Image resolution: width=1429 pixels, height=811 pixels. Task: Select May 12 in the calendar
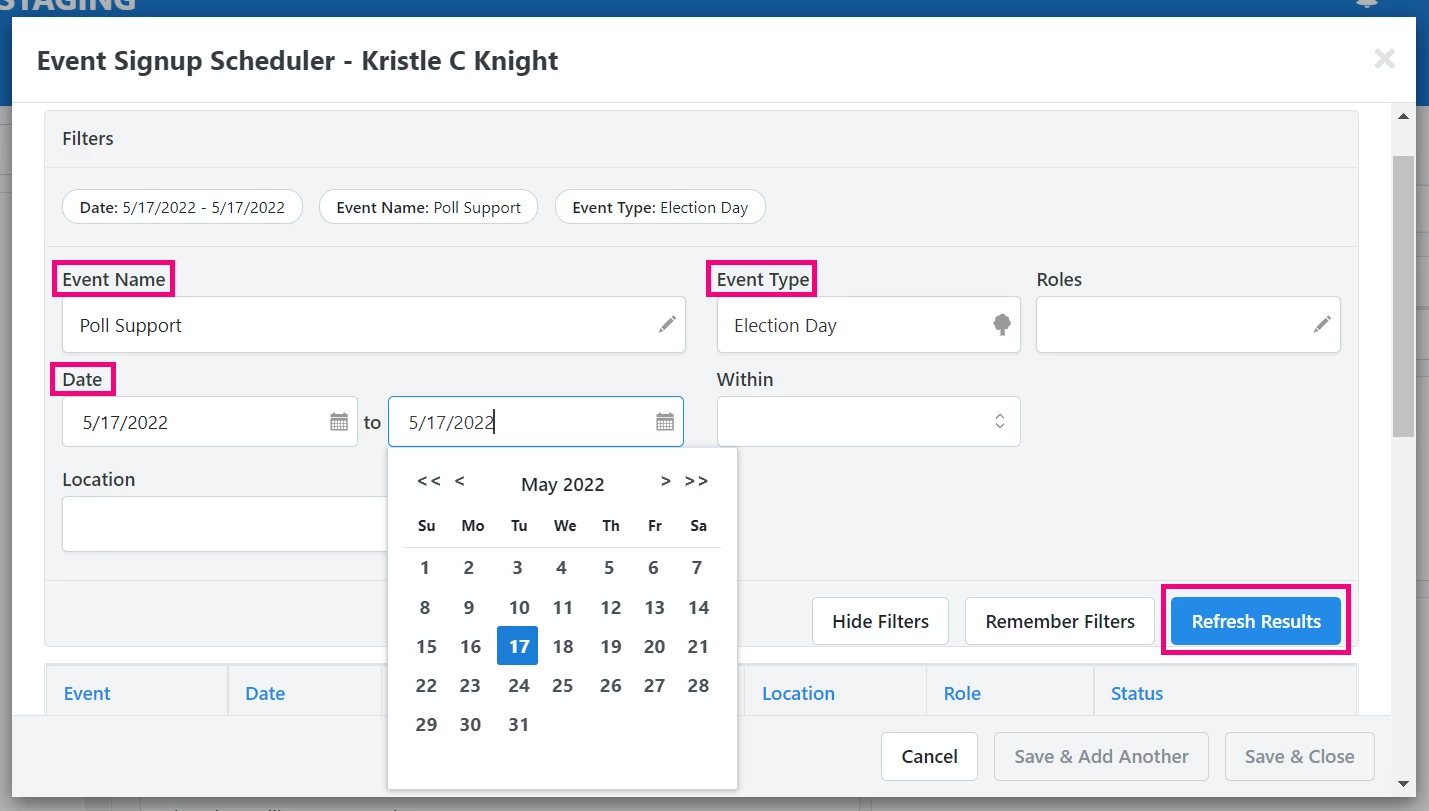point(610,607)
